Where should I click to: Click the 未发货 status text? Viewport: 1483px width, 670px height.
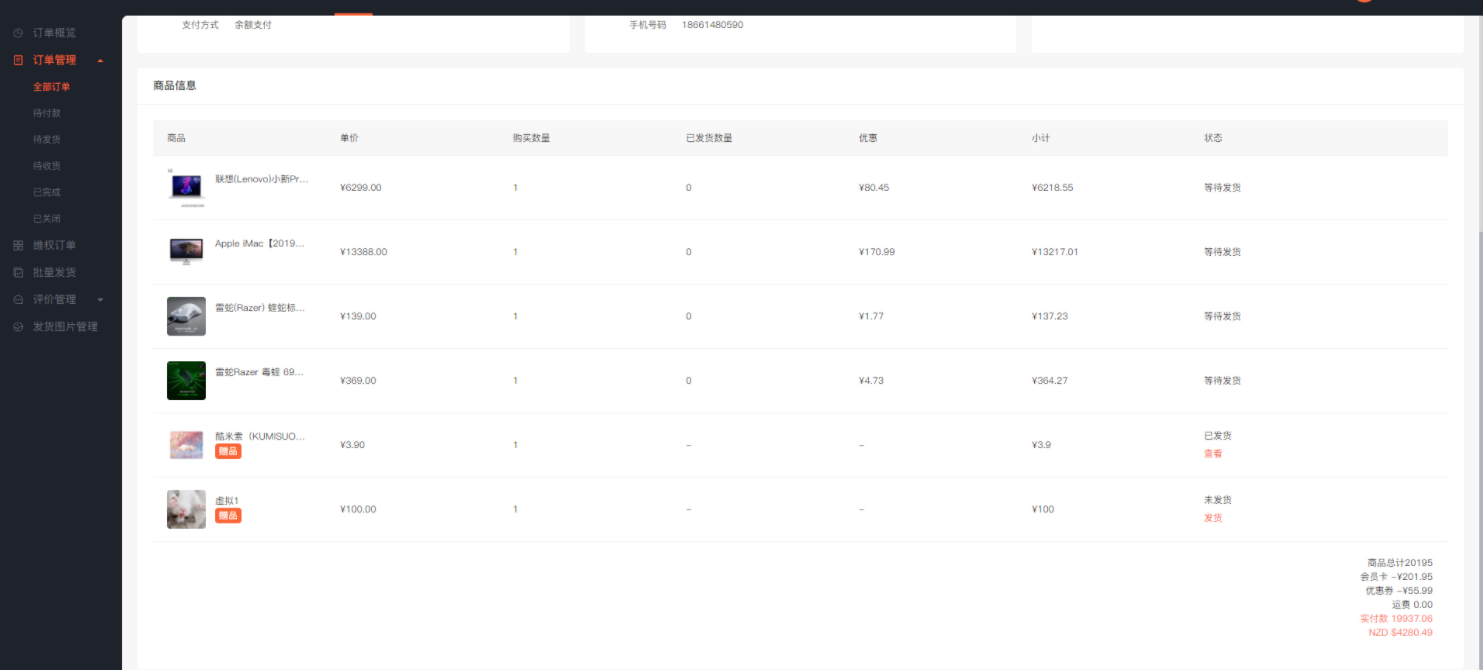[x=1218, y=500]
